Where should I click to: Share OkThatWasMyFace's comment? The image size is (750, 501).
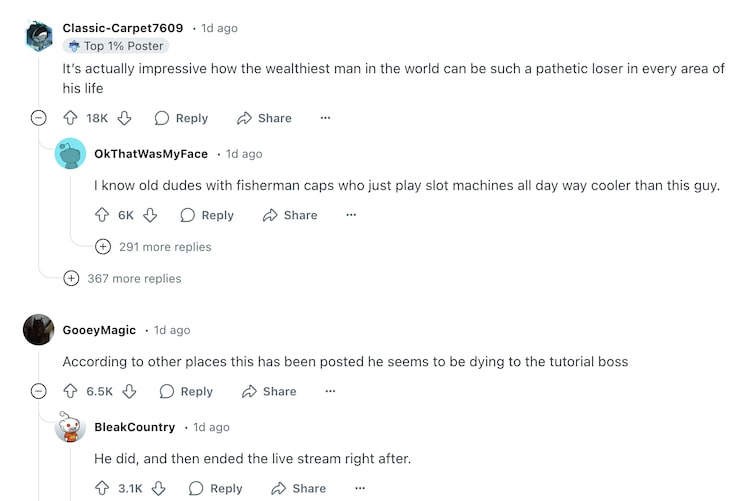point(290,215)
